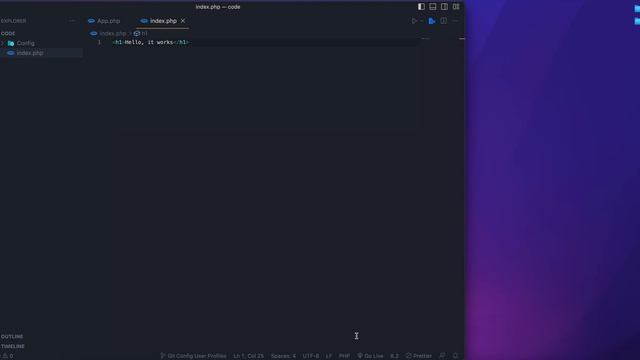Click the blue run-and-debug icon in editor toolbar

tap(432, 21)
